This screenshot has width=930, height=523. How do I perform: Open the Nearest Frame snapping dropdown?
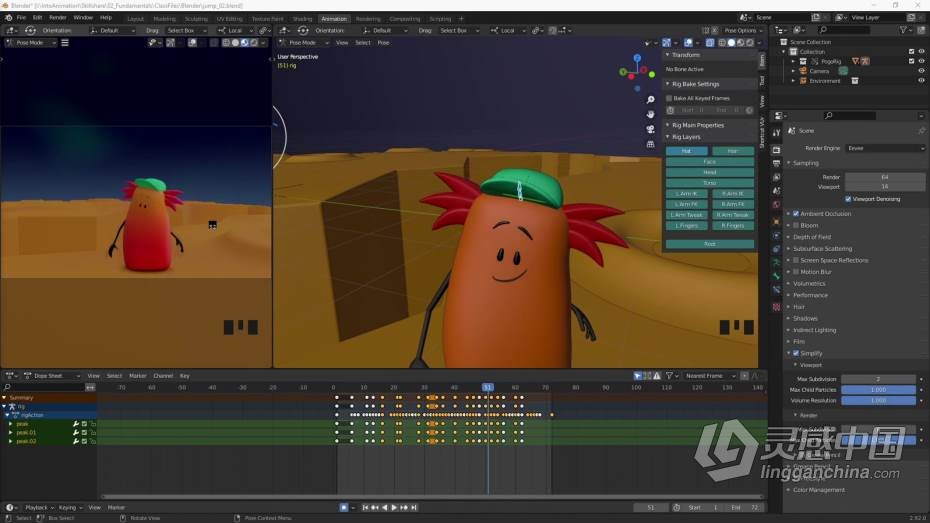pos(709,375)
